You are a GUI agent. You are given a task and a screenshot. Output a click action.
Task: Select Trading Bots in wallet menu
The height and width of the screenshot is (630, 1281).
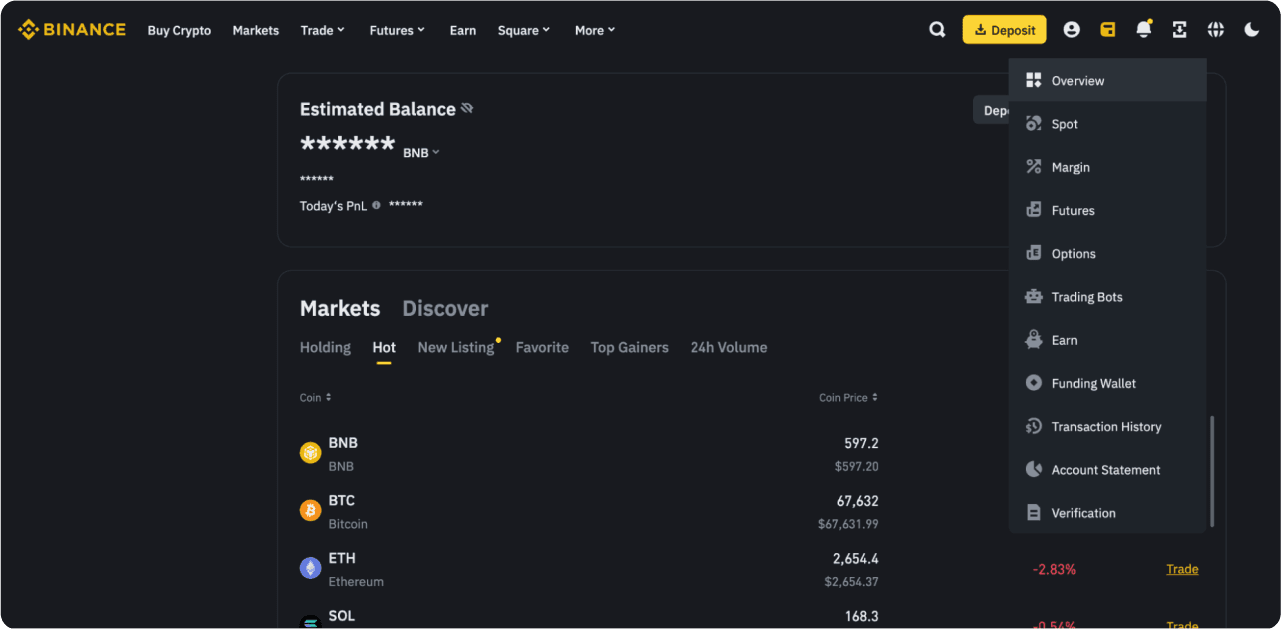pyautogui.click(x=1108, y=297)
